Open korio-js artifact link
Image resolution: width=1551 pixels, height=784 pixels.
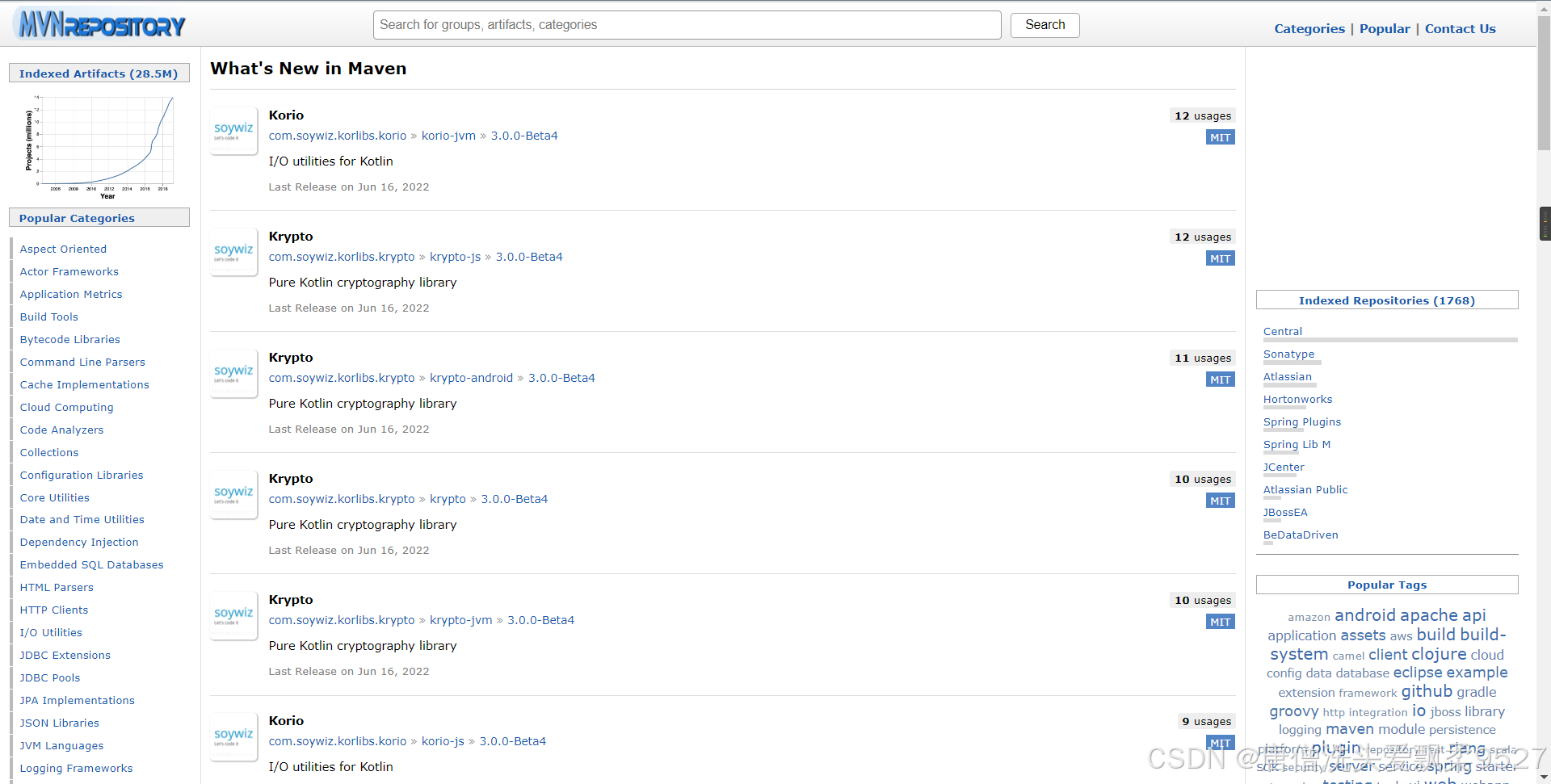(x=443, y=741)
